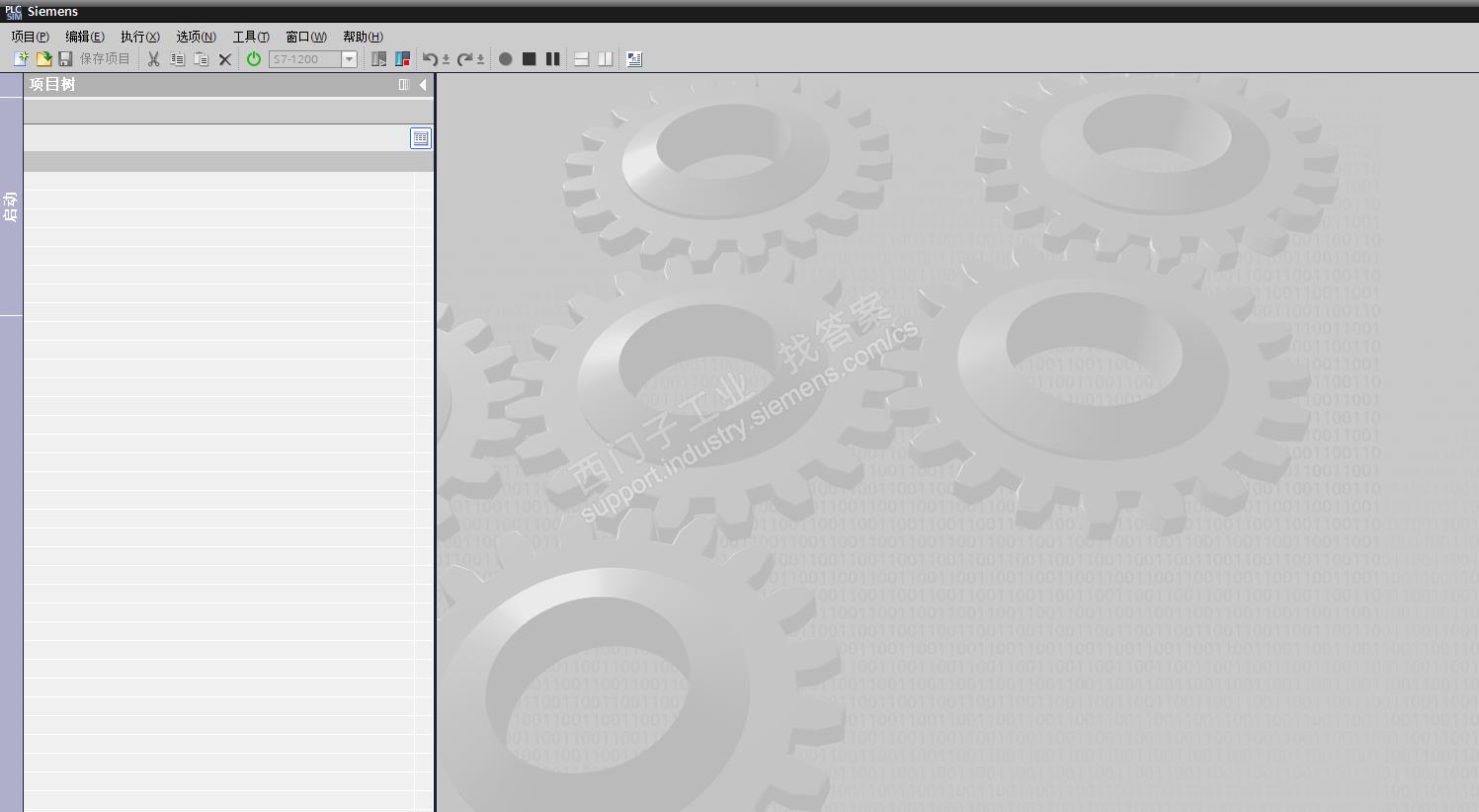
Task: Click the compact view switch icon
Action: 378,59
